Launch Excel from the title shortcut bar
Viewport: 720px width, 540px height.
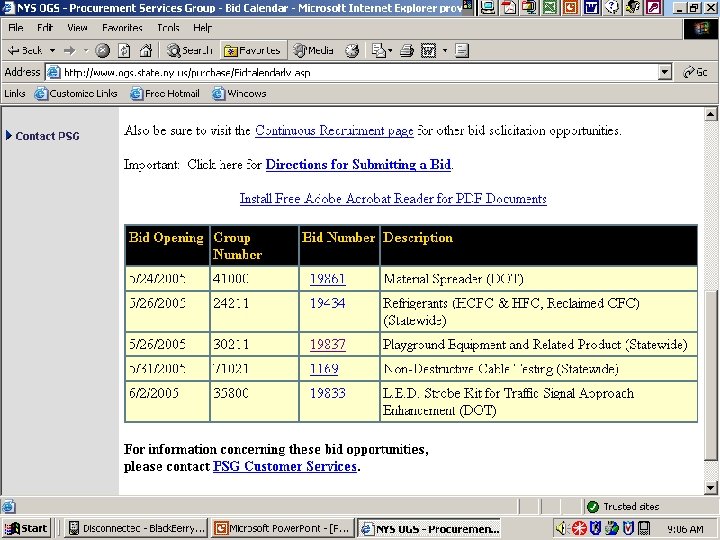pos(550,7)
